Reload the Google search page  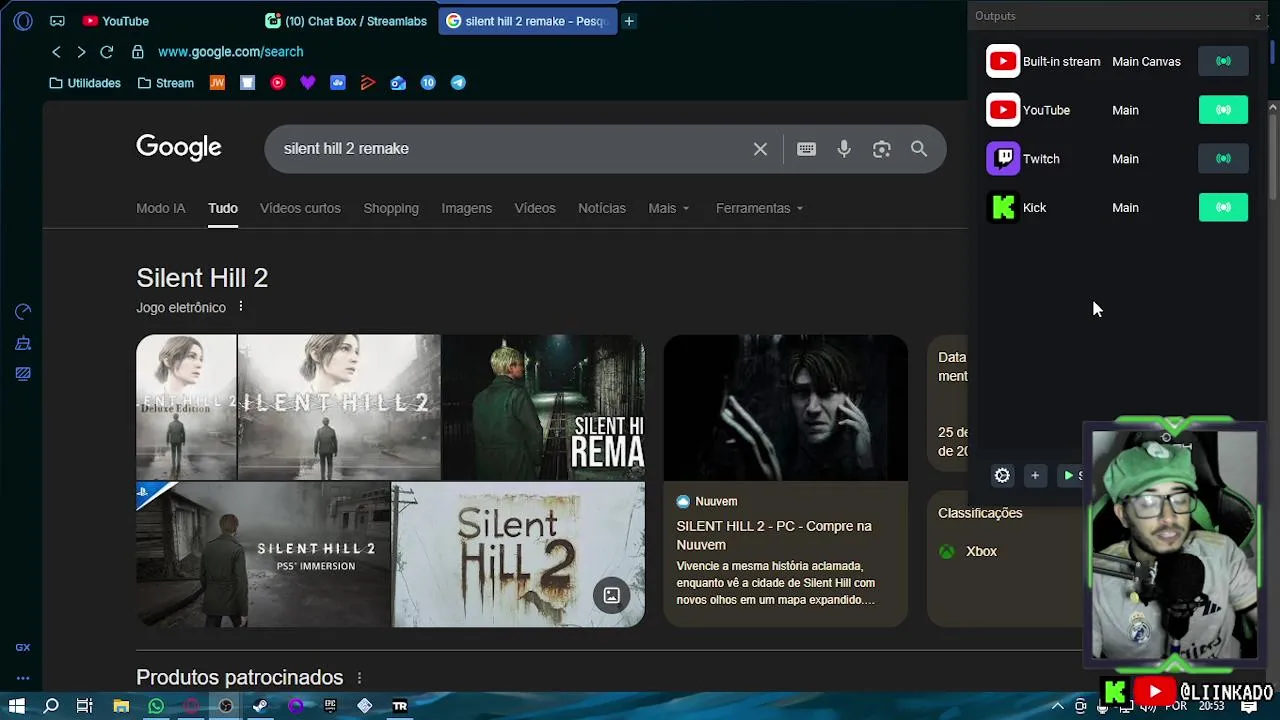pos(107,52)
